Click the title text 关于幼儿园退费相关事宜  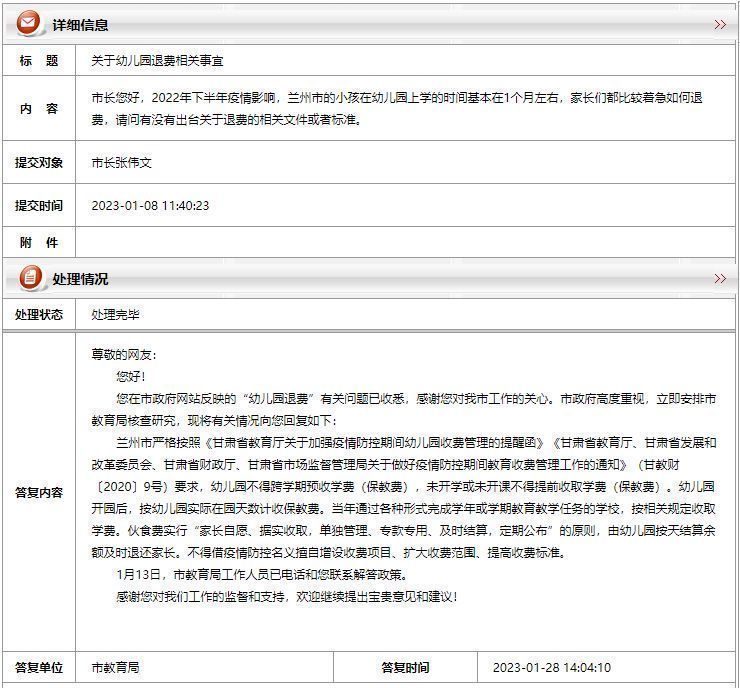157,60
